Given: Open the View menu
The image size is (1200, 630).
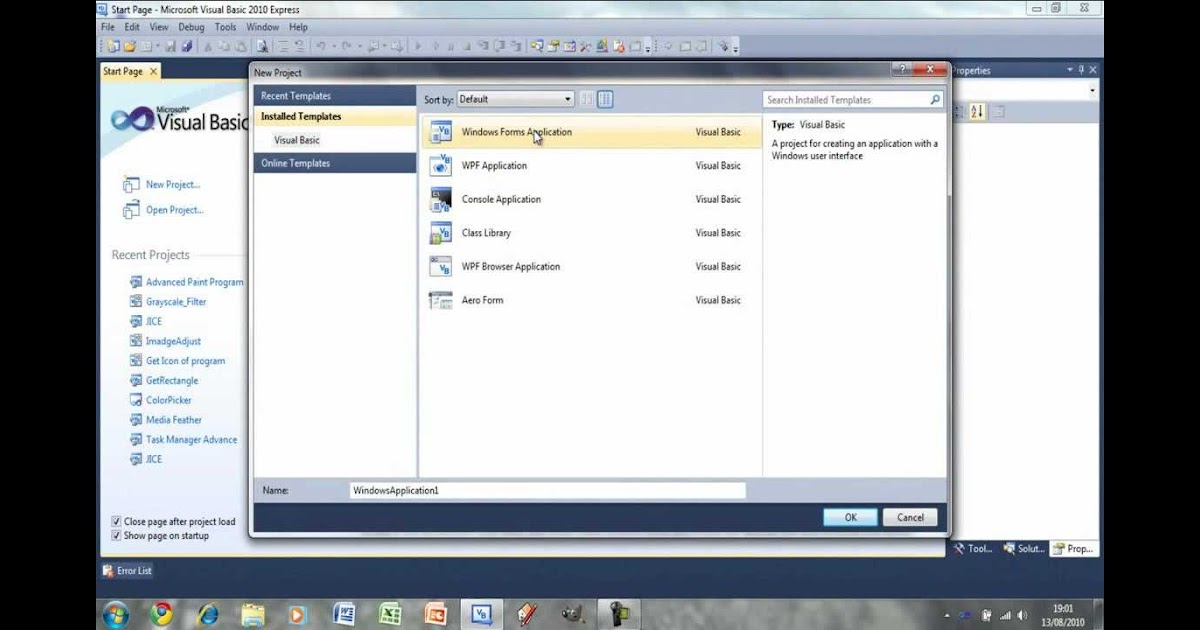Looking at the screenshot, I should [x=159, y=27].
